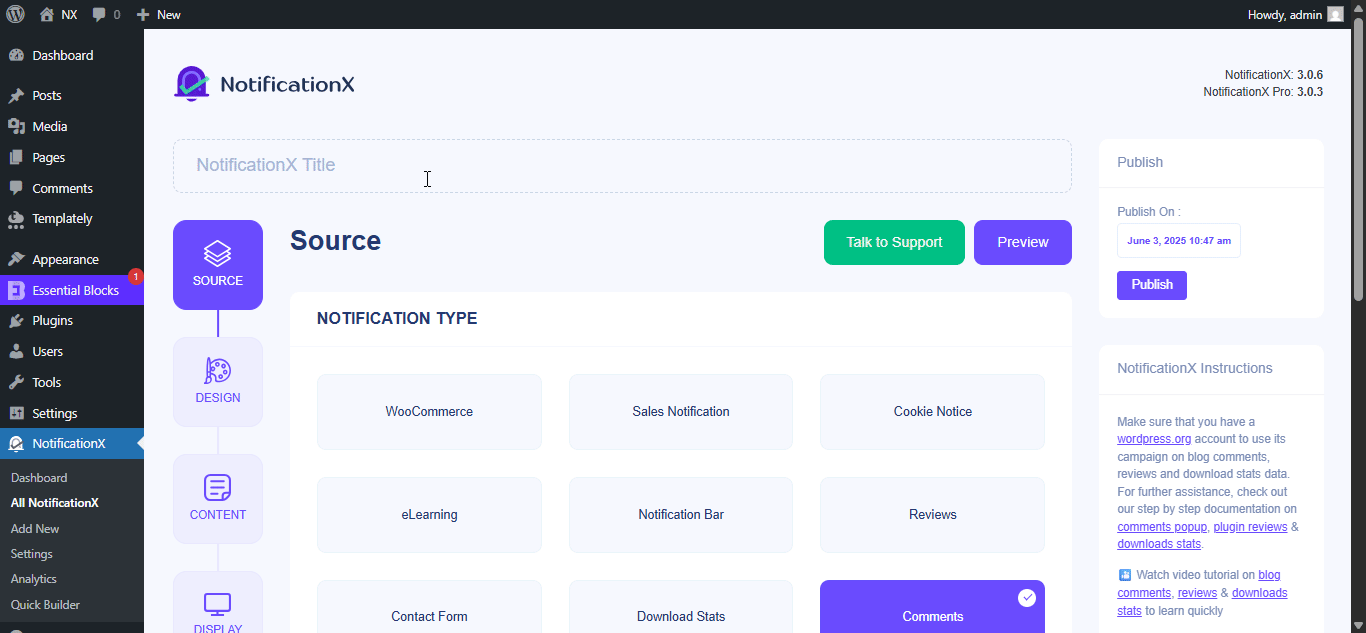Click the NotificationX logo at page top
The width and height of the screenshot is (1366, 633).
point(264,84)
